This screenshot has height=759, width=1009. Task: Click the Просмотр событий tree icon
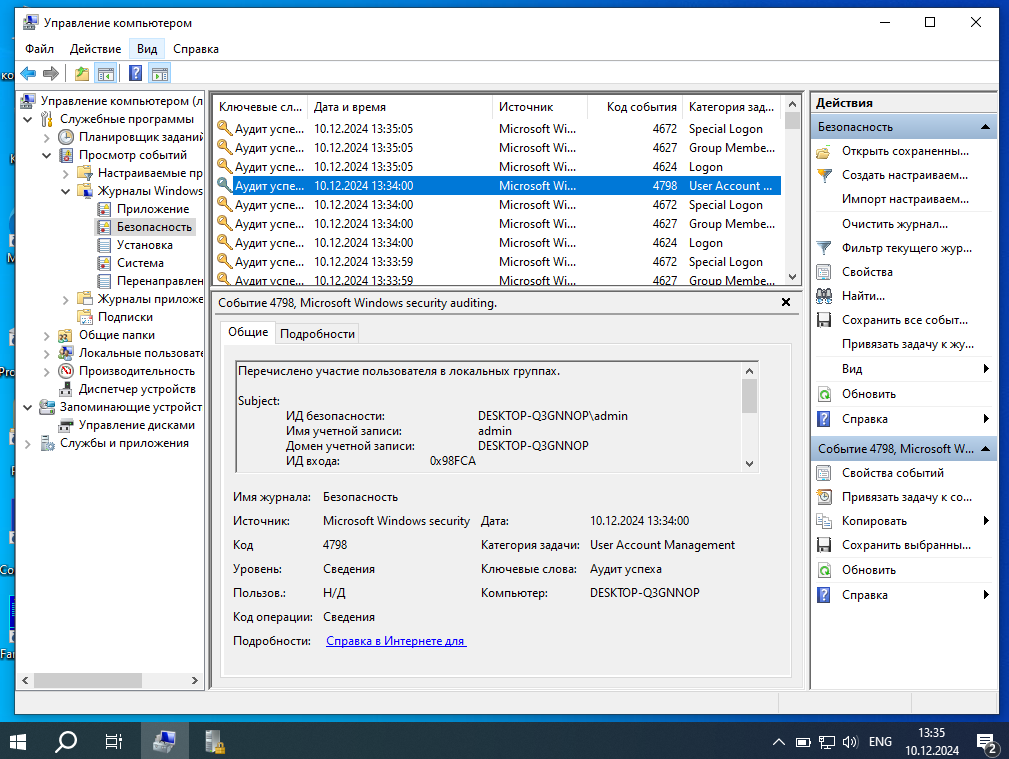pyautogui.click(x=66, y=155)
